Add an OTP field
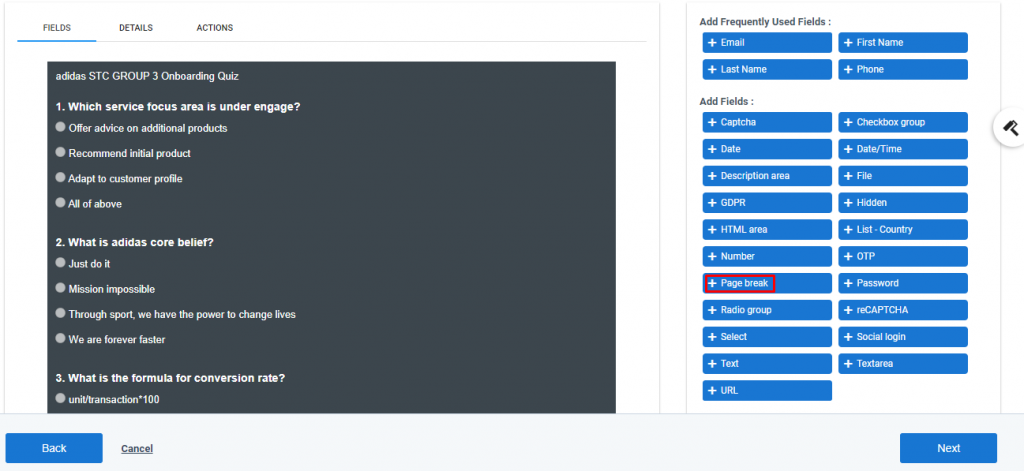This screenshot has width=1024, height=471. coord(903,256)
